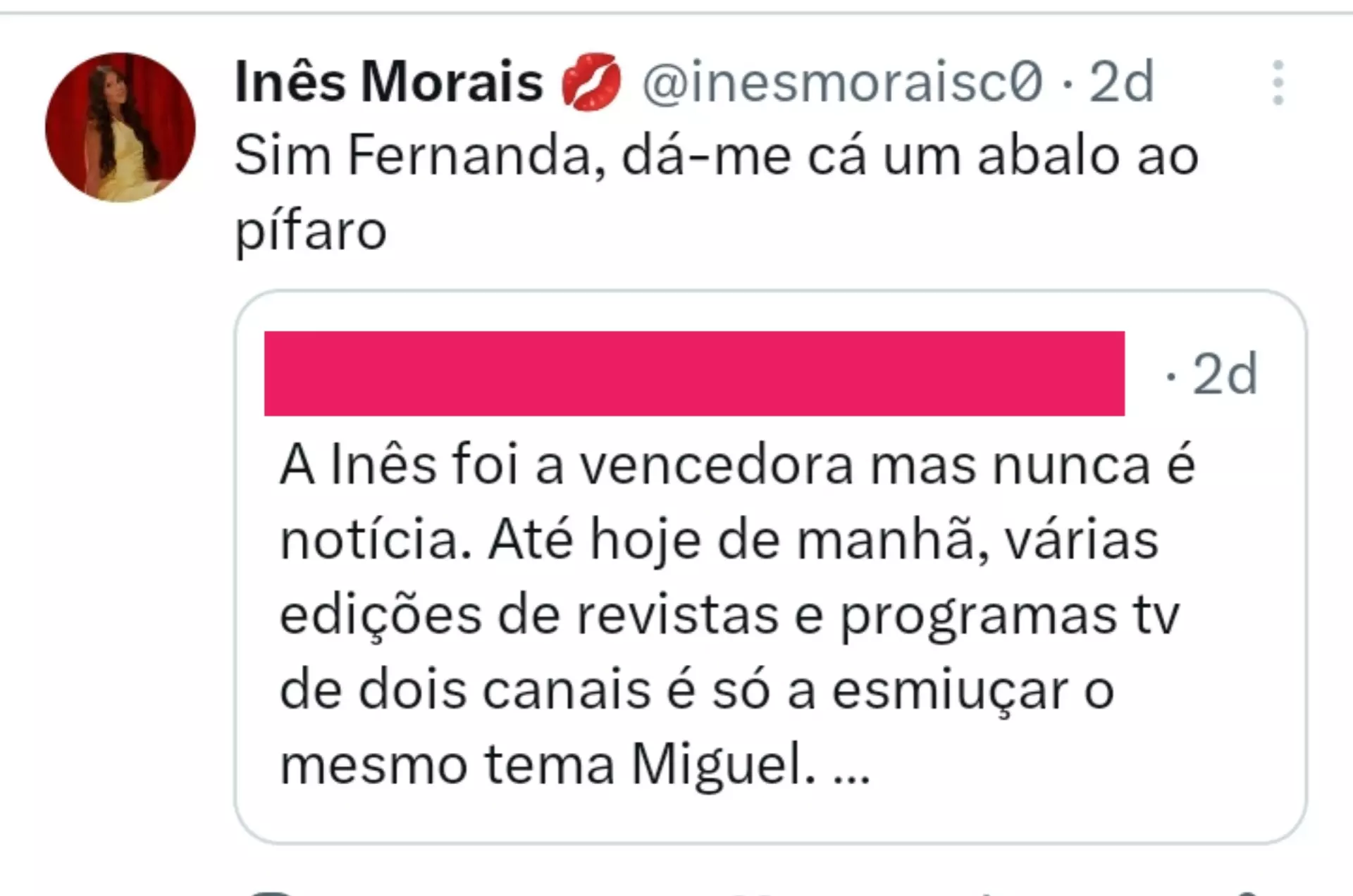Open the @inesmoraisc0 handle link
This screenshot has width=1353, height=896.
[x=842, y=82]
